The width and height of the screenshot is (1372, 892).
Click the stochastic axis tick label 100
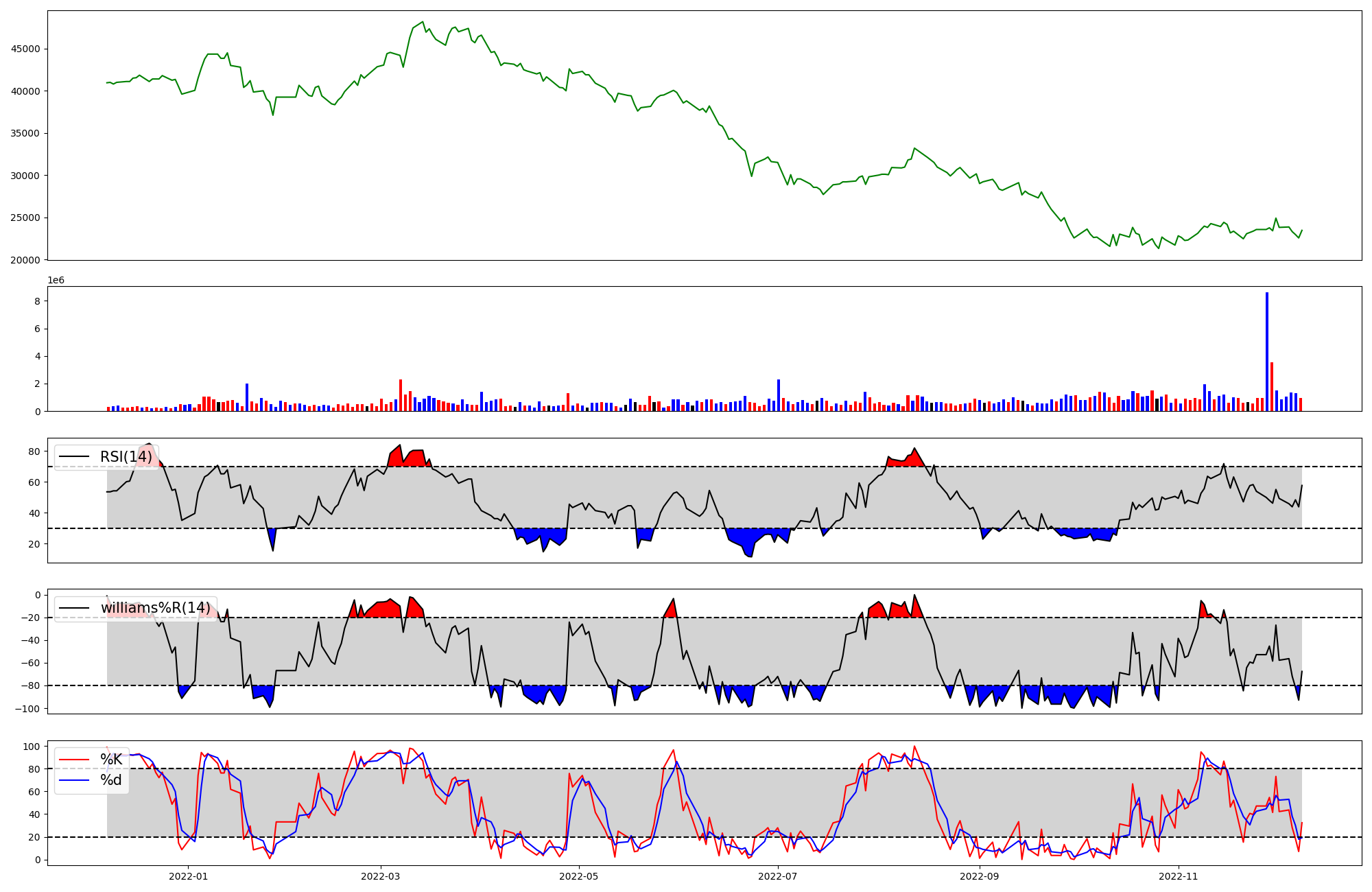31,746
